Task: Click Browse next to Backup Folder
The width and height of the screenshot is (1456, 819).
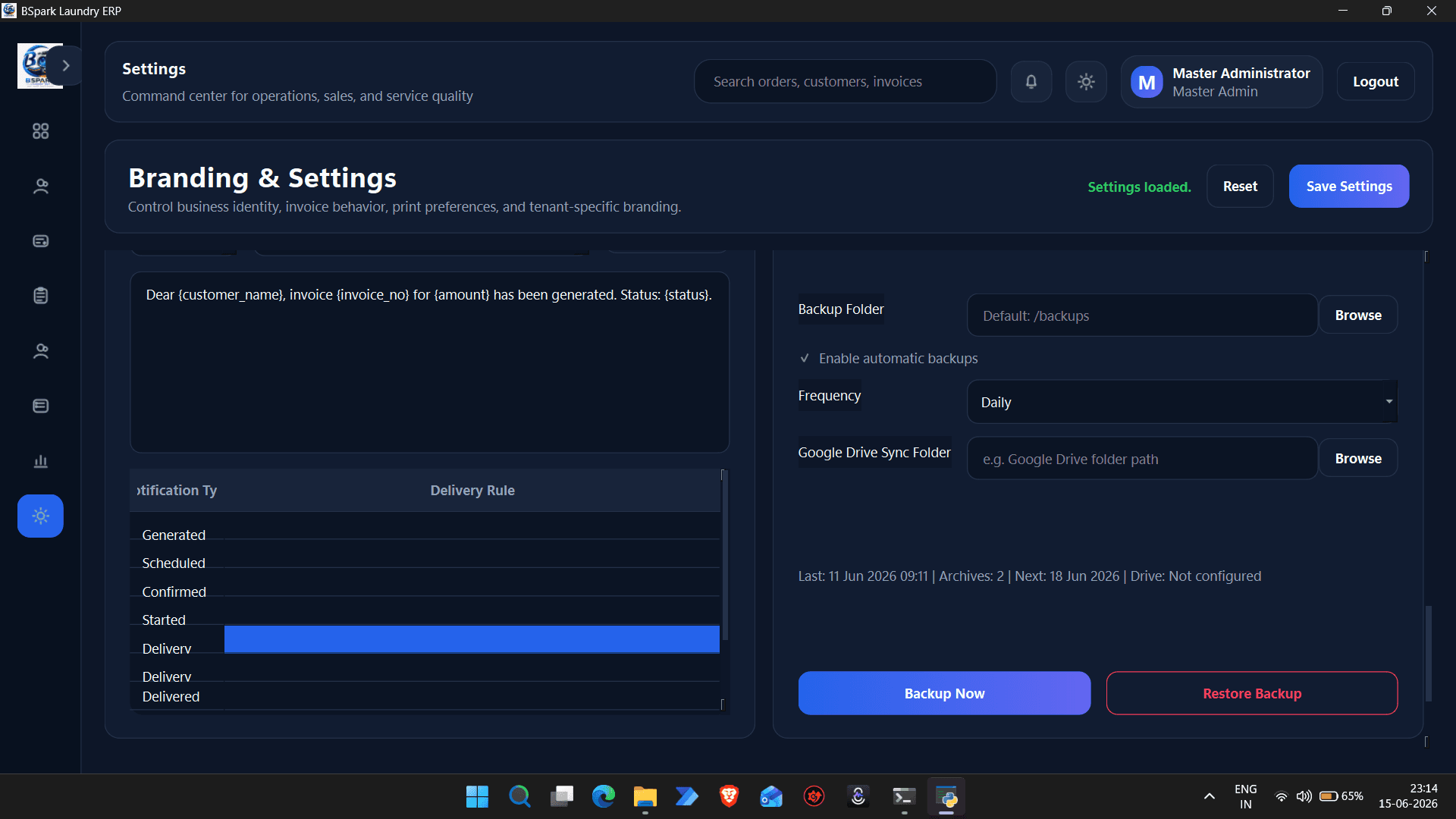Action: coord(1358,315)
